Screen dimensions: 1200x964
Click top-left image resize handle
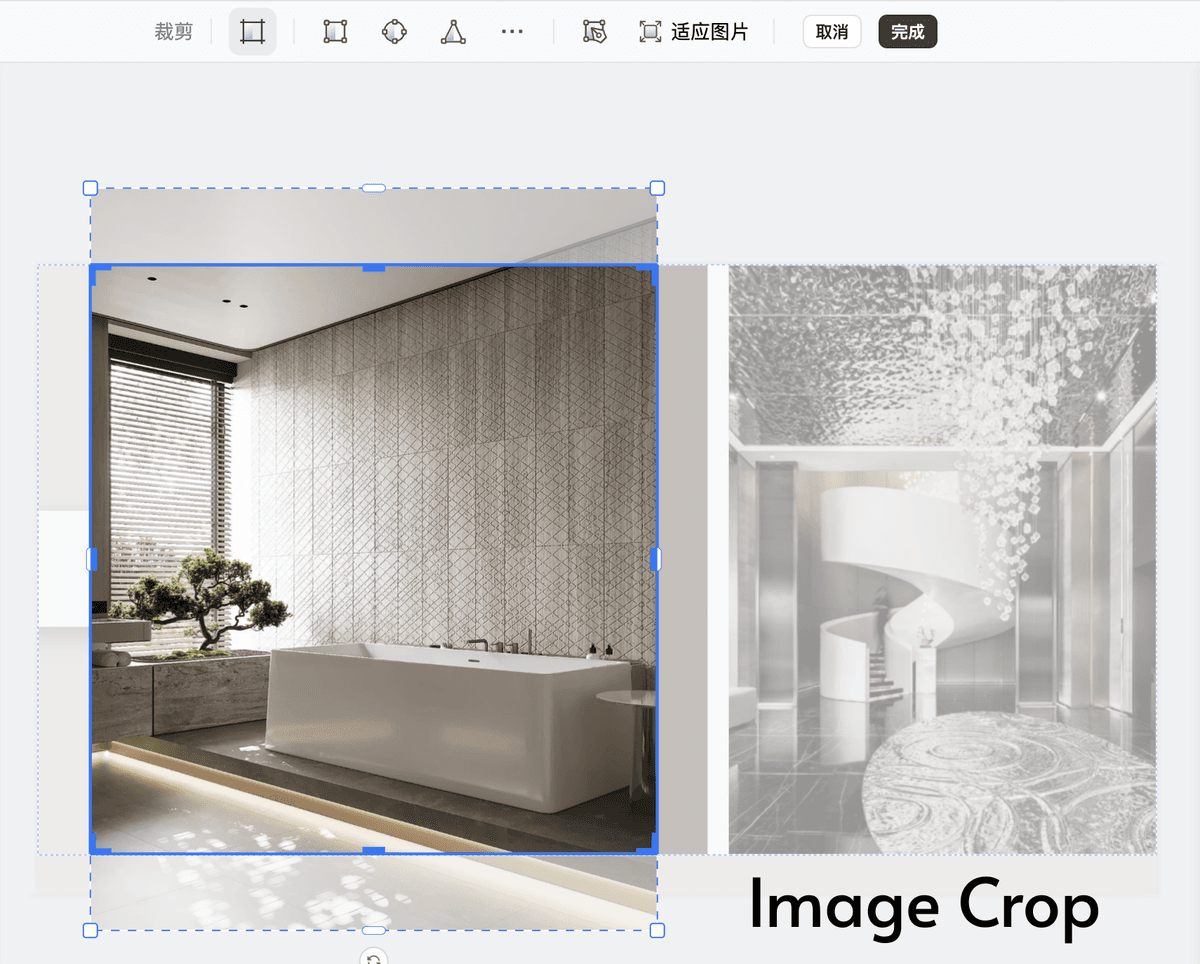point(90,188)
